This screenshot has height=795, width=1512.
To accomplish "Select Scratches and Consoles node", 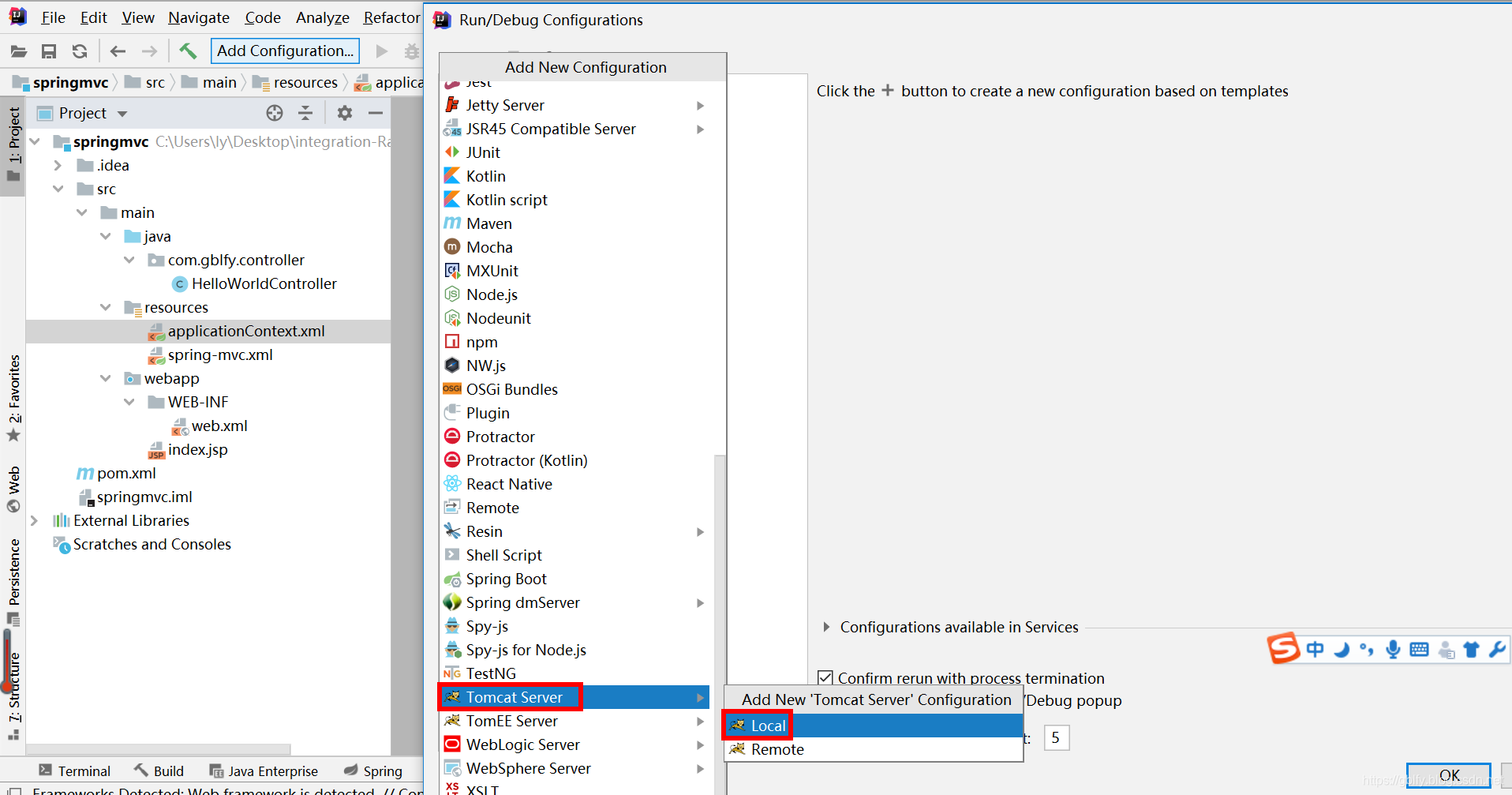I will pos(142,544).
